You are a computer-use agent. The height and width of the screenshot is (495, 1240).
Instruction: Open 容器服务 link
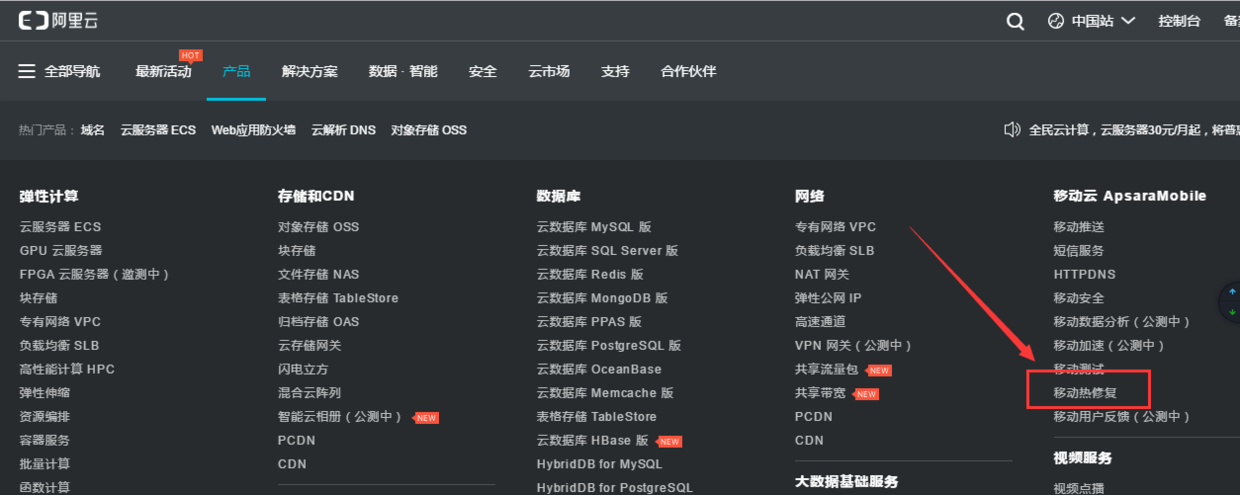[x=45, y=440]
